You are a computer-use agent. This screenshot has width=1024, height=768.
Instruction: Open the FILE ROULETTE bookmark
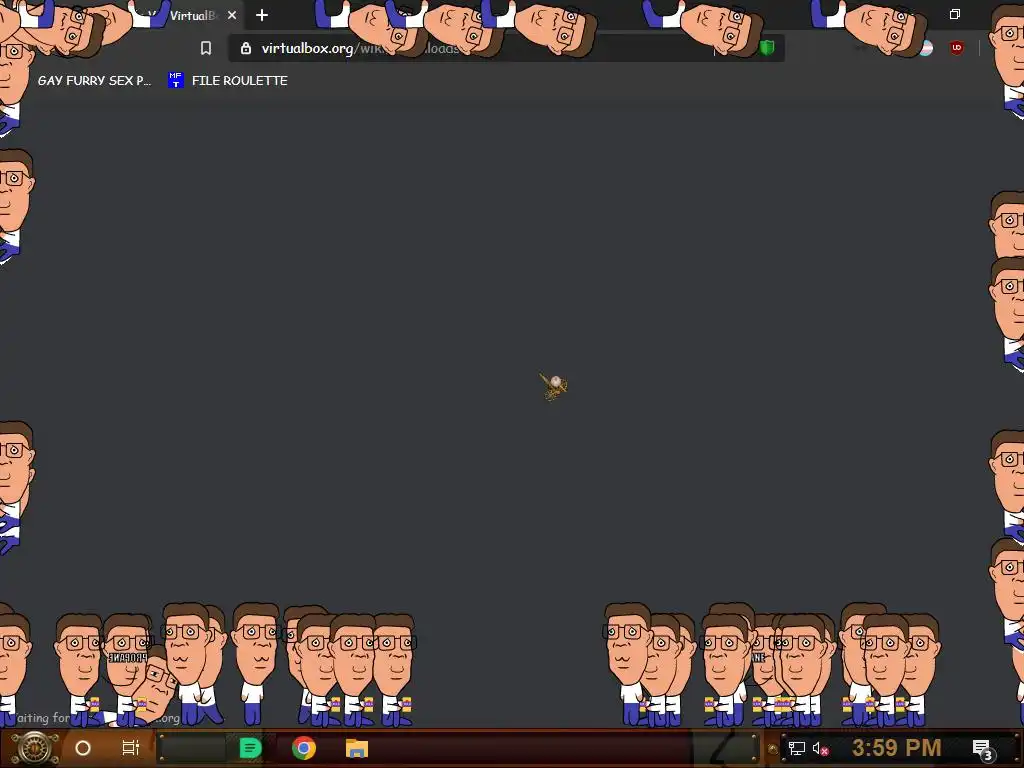point(228,80)
